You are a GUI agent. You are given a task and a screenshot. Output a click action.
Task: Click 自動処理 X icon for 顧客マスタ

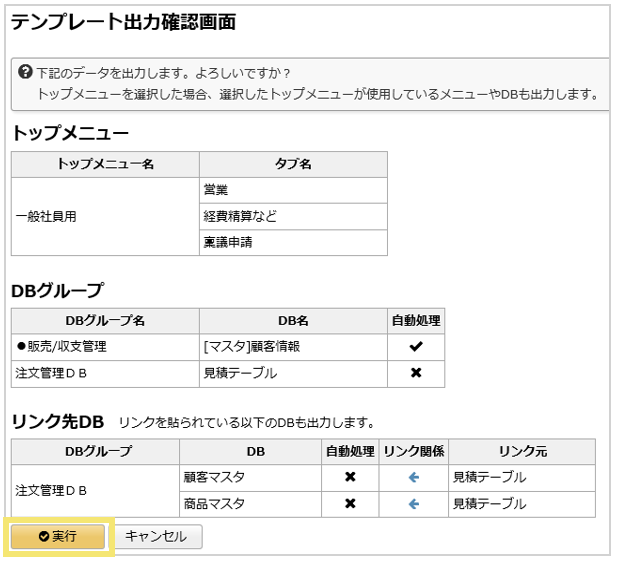(350, 478)
